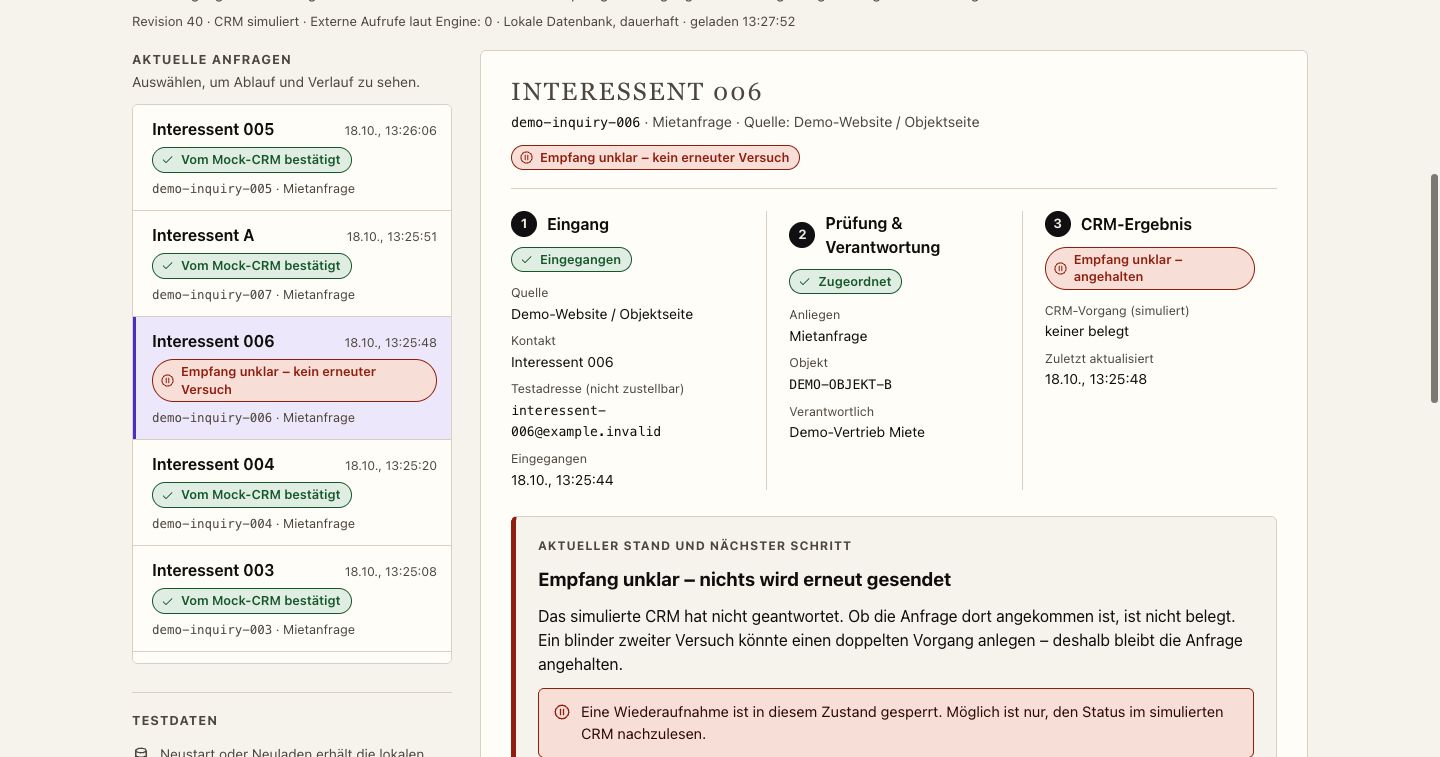Click the header 'Empfang unklar – kein erneuter Versuch' badge

click(655, 158)
